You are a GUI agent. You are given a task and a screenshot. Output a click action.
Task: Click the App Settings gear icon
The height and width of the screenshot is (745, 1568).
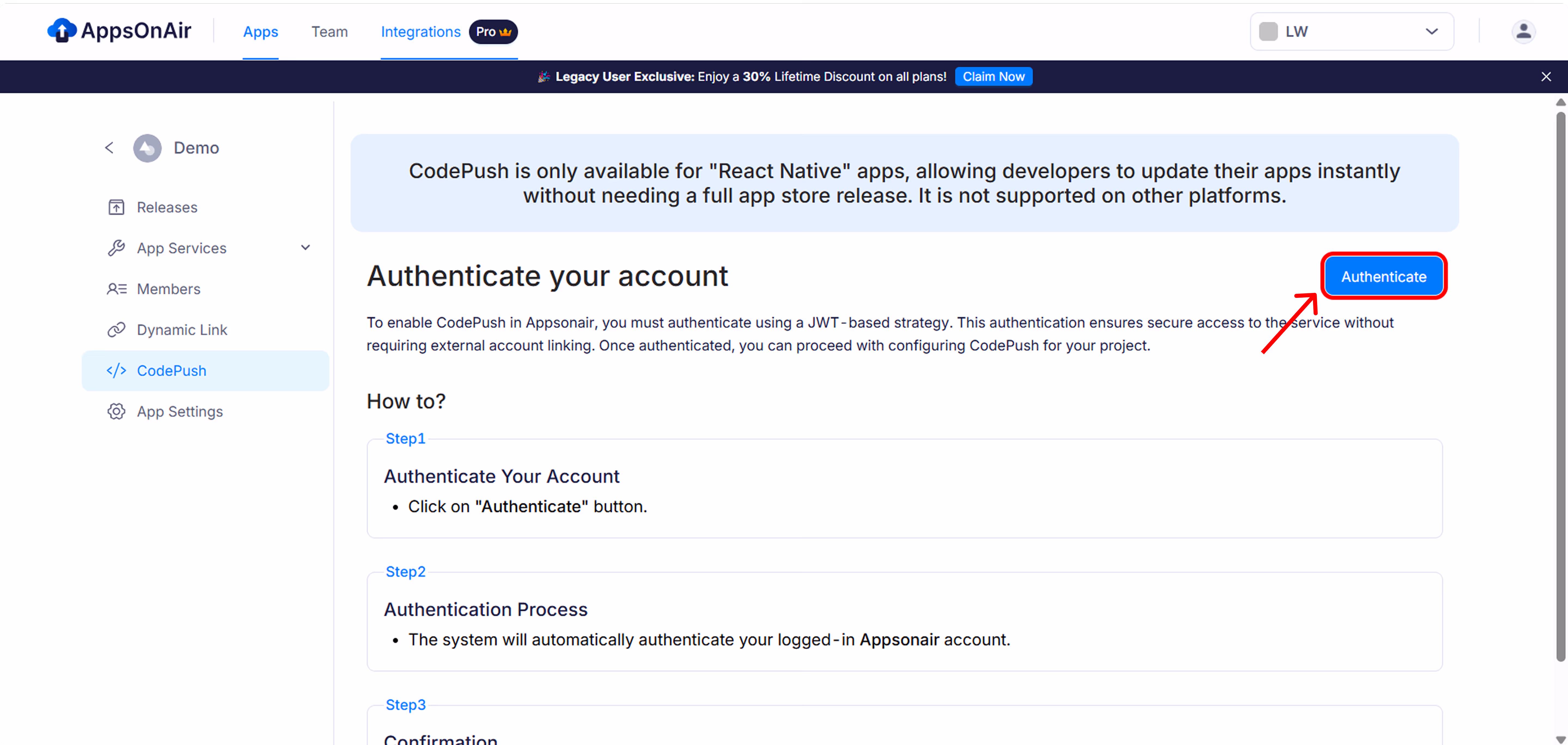coord(116,411)
